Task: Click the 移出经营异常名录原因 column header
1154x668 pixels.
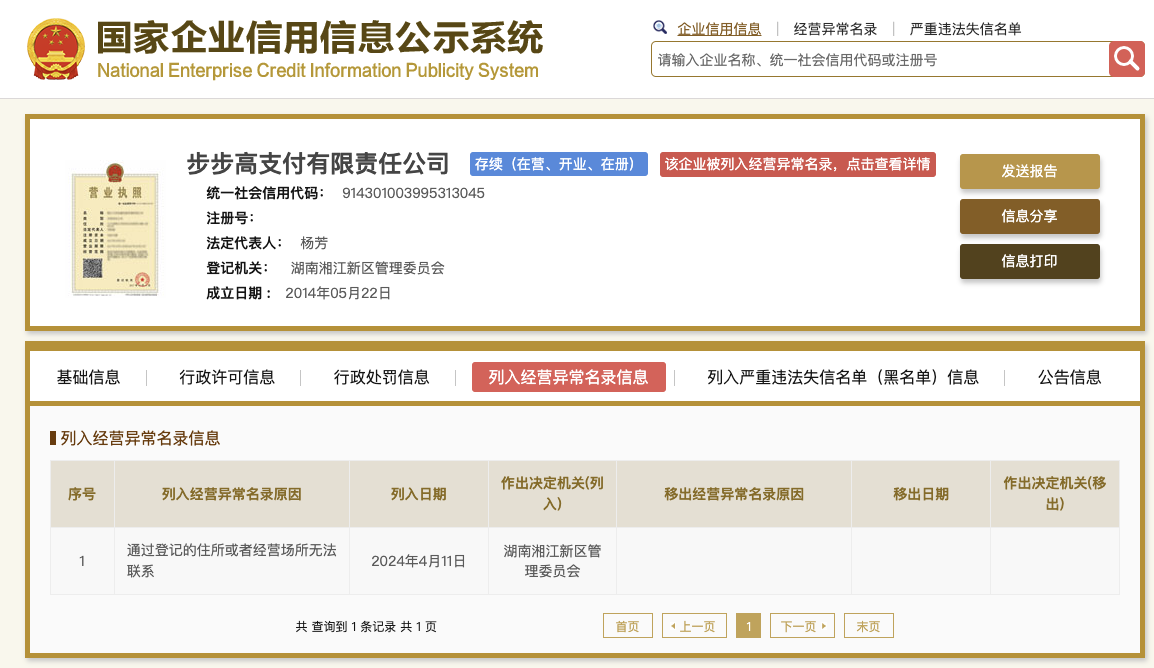Action: (x=734, y=494)
